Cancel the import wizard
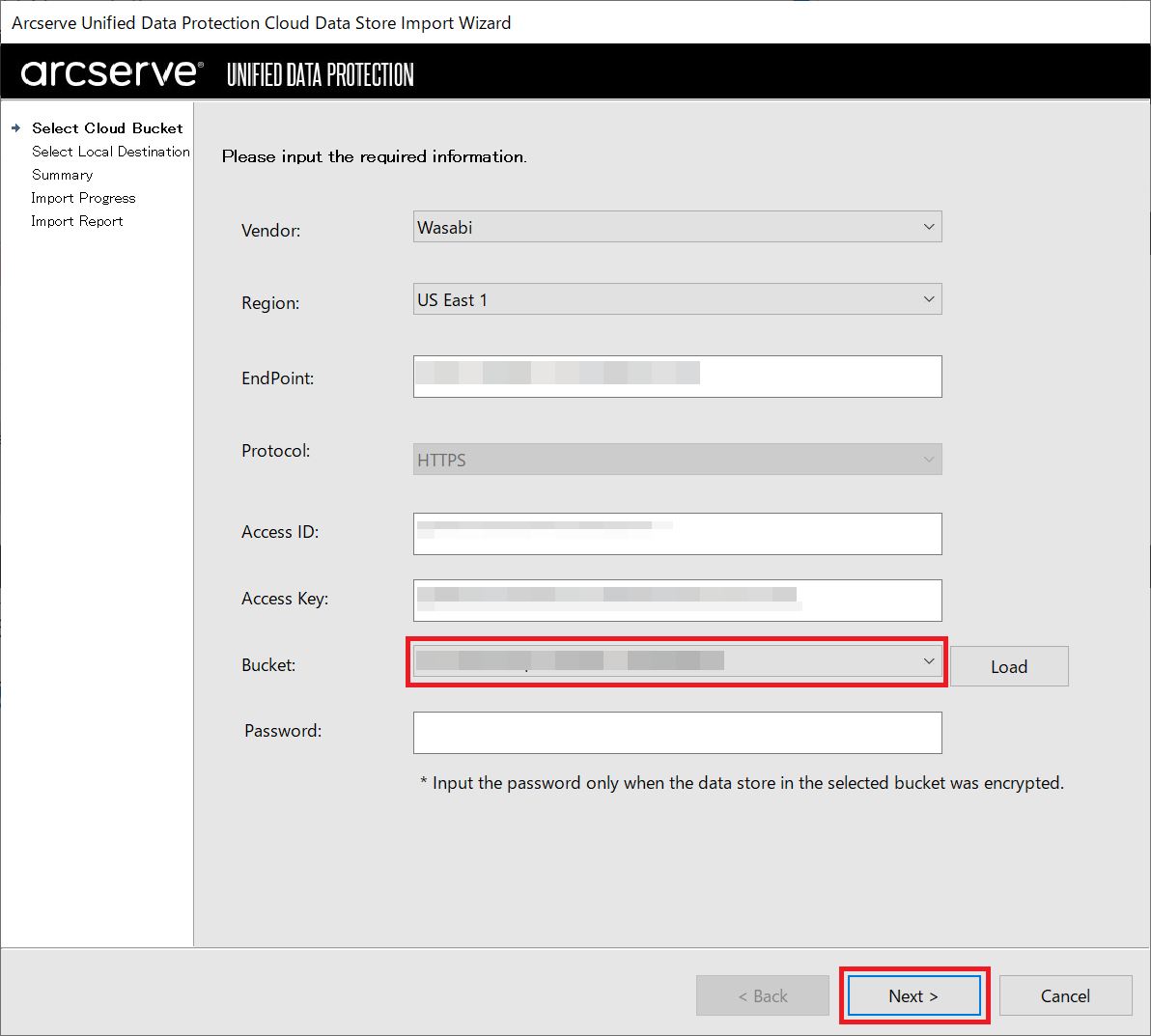The width and height of the screenshot is (1151, 1036). click(1065, 995)
